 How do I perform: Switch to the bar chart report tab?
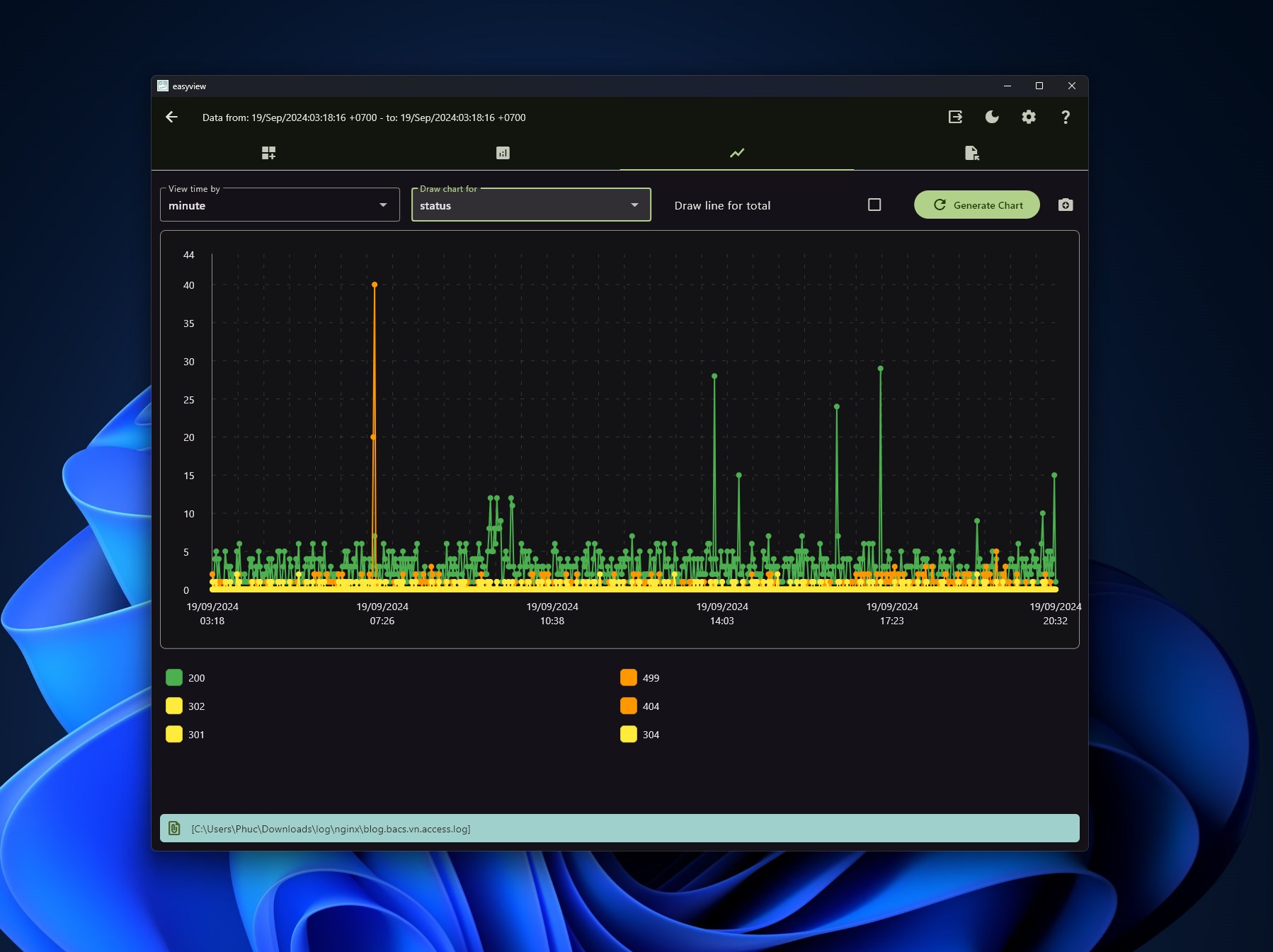pyautogui.click(x=503, y=153)
